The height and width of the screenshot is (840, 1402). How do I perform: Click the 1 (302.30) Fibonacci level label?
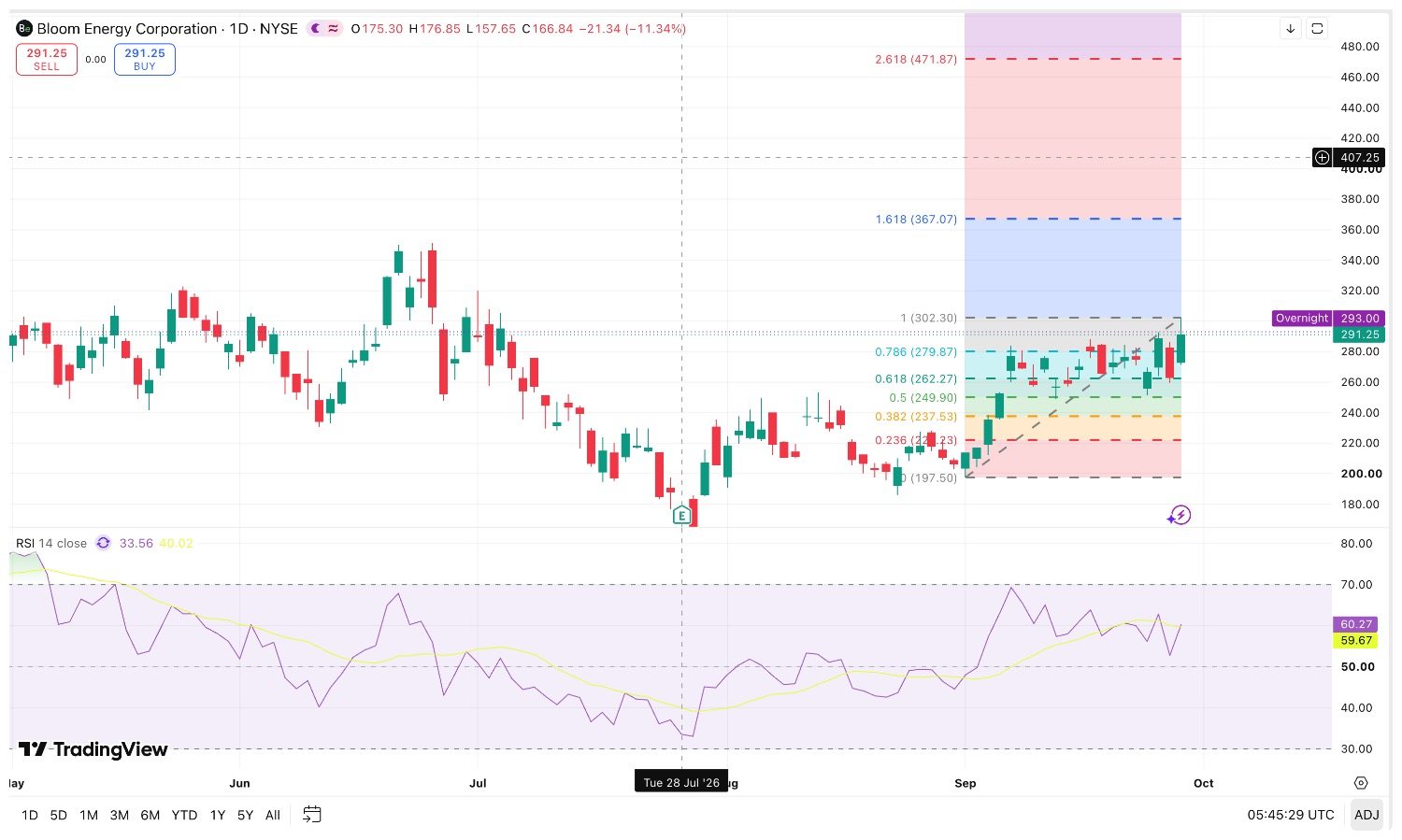coord(929,318)
